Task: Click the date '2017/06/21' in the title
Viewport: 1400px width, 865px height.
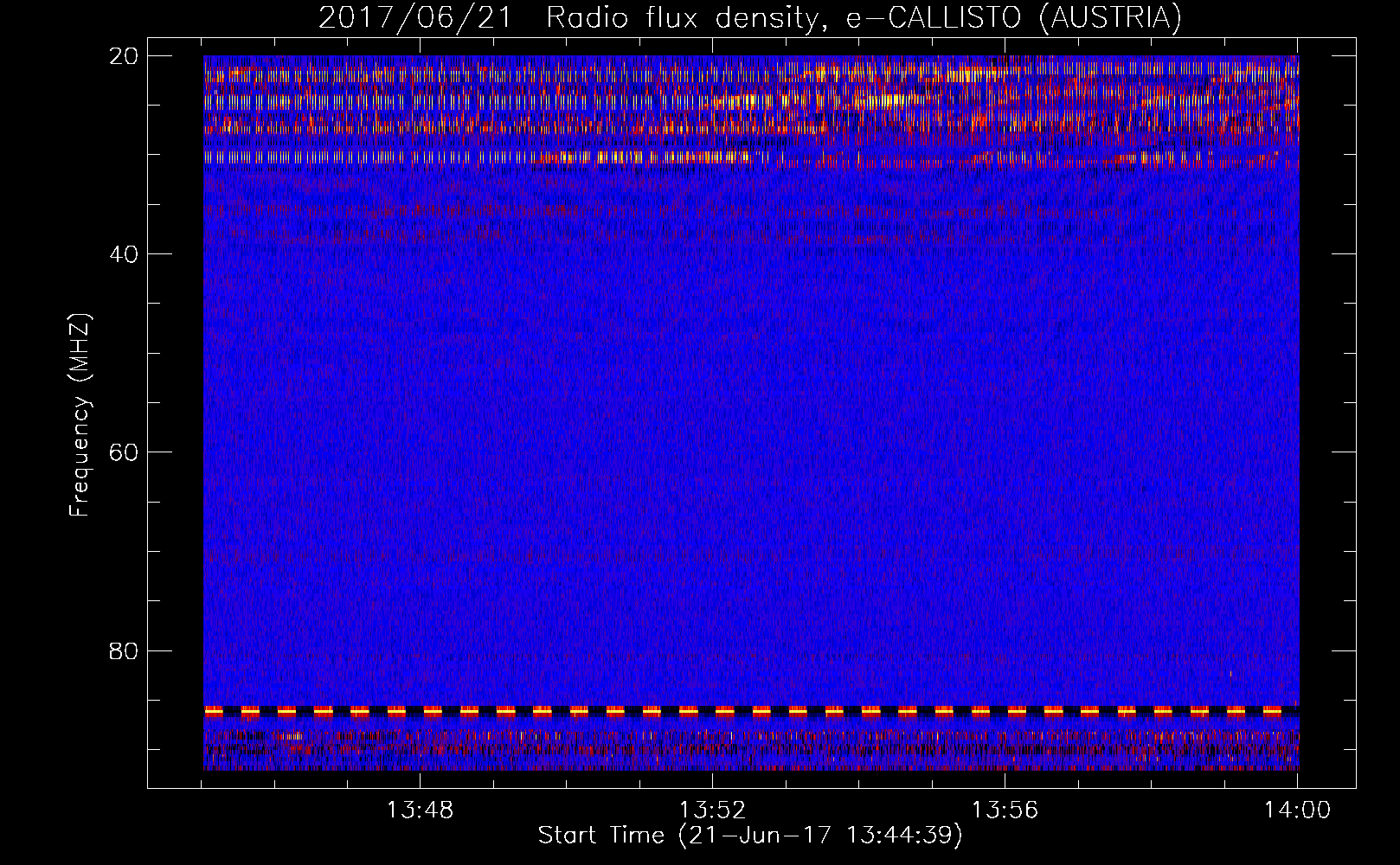Action: 415,18
